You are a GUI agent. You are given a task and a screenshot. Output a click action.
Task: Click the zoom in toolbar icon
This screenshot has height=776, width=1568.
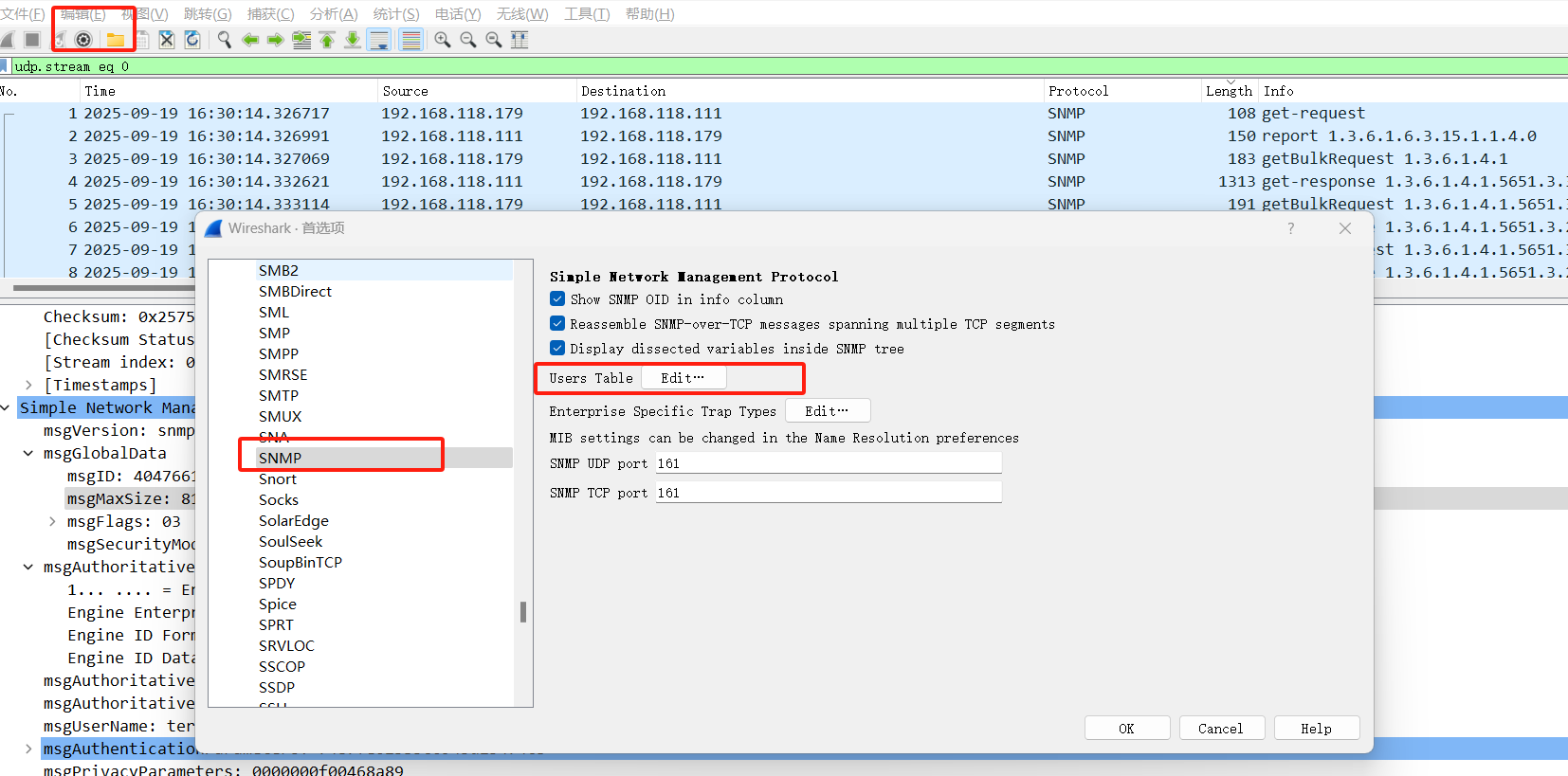[443, 40]
